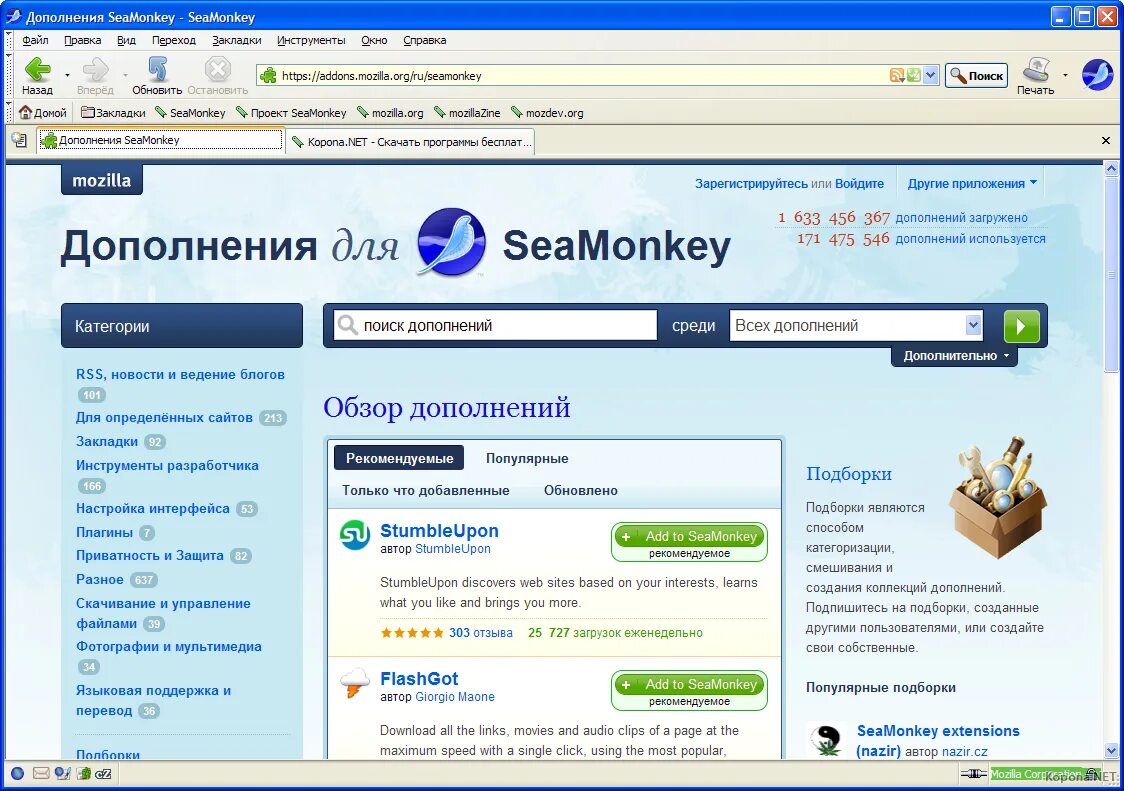1124x791 pixels.
Task: Click the RSS feed icon in address bar
Action: point(897,75)
